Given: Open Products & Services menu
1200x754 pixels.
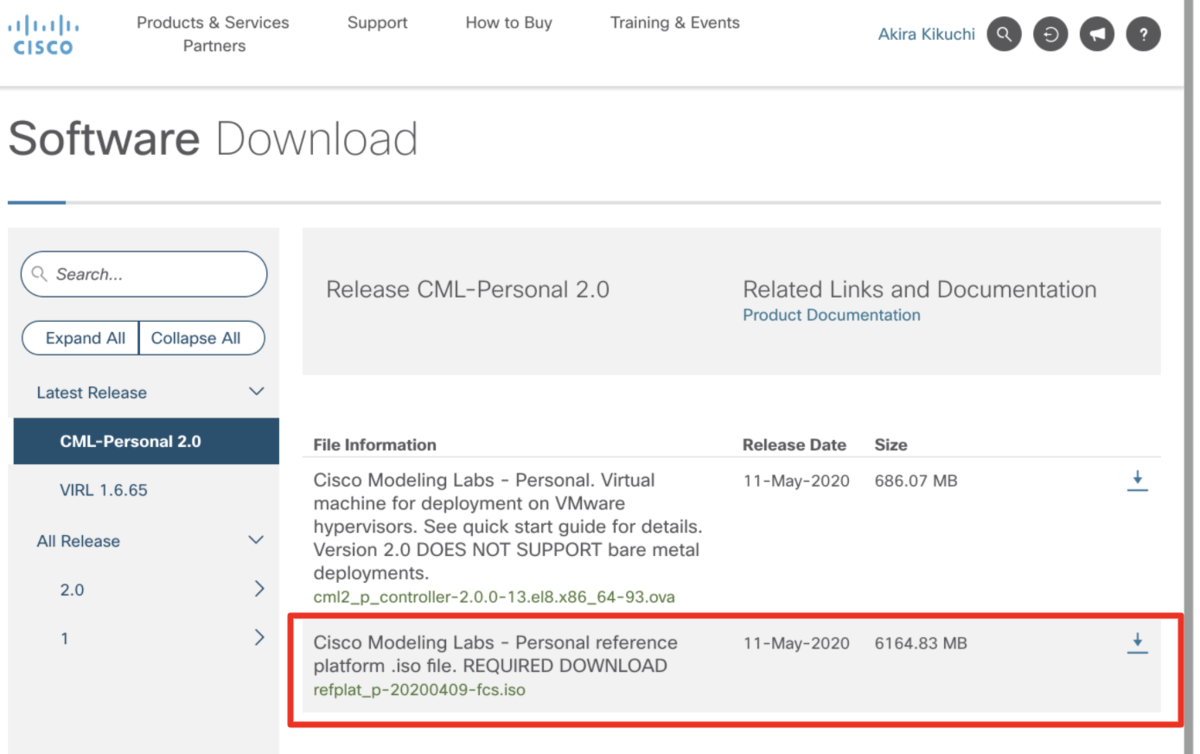Looking at the screenshot, I should click(x=213, y=22).
